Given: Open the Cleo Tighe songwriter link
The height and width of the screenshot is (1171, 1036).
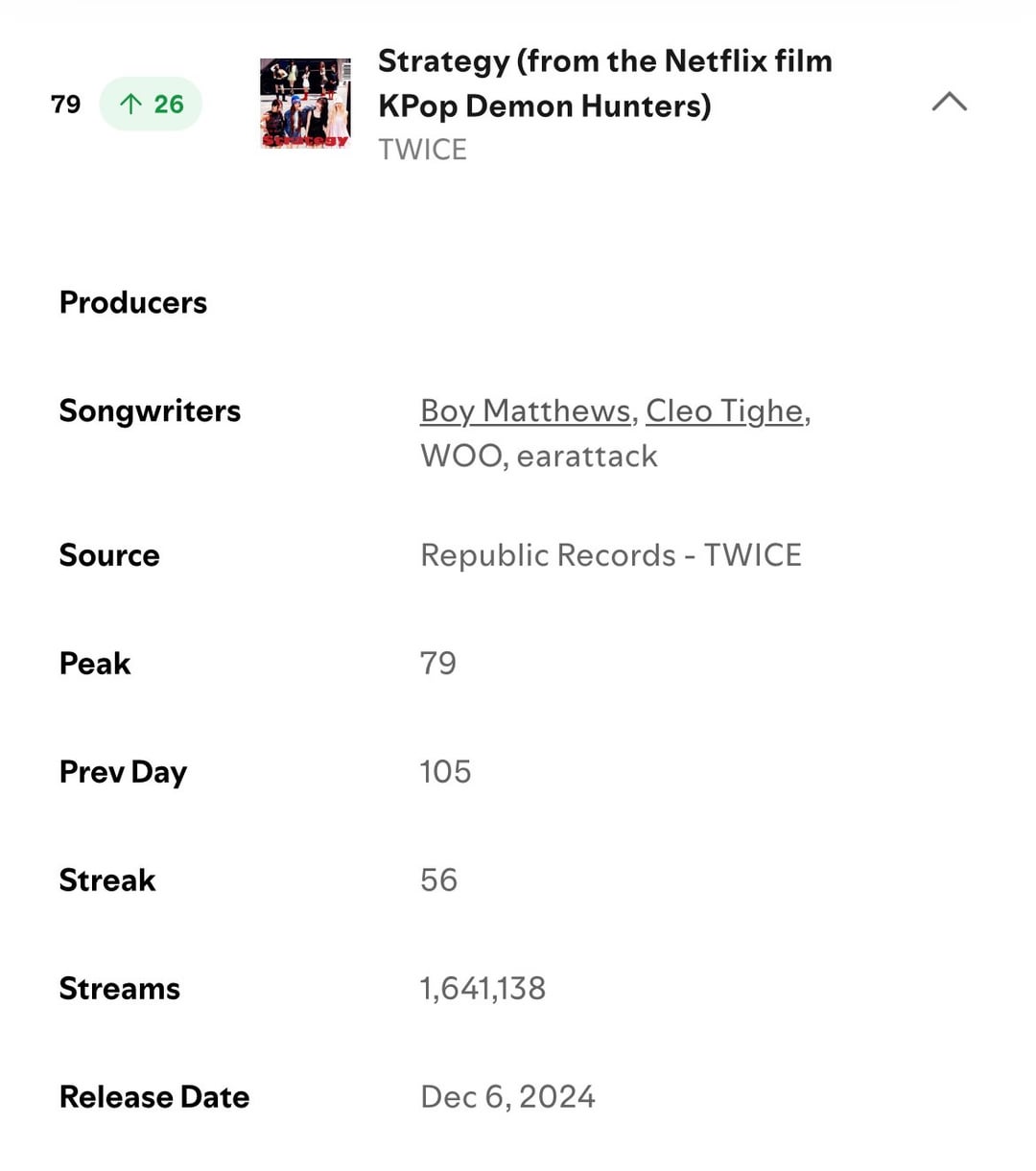Looking at the screenshot, I should pyautogui.click(x=724, y=410).
